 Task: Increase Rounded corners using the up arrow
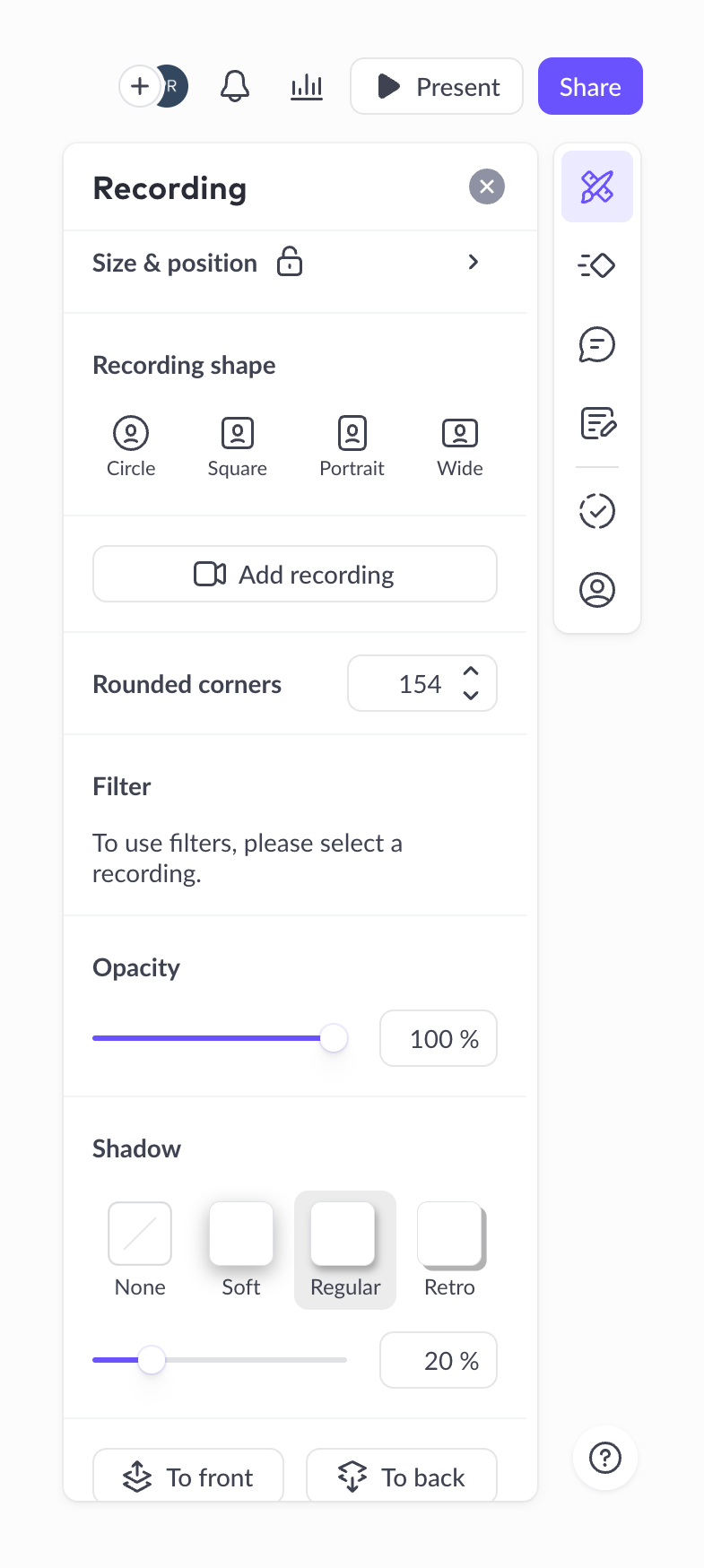pyautogui.click(x=470, y=671)
